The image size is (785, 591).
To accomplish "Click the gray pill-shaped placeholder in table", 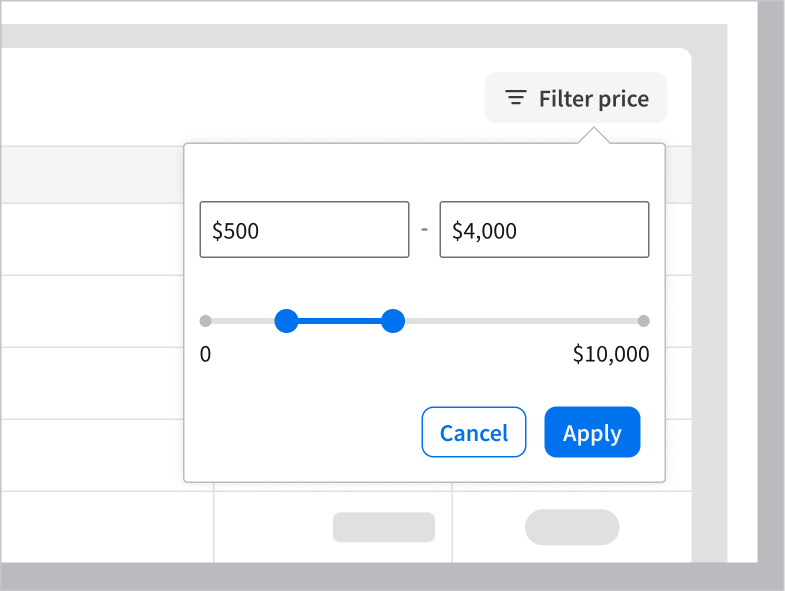I will [x=572, y=527].
